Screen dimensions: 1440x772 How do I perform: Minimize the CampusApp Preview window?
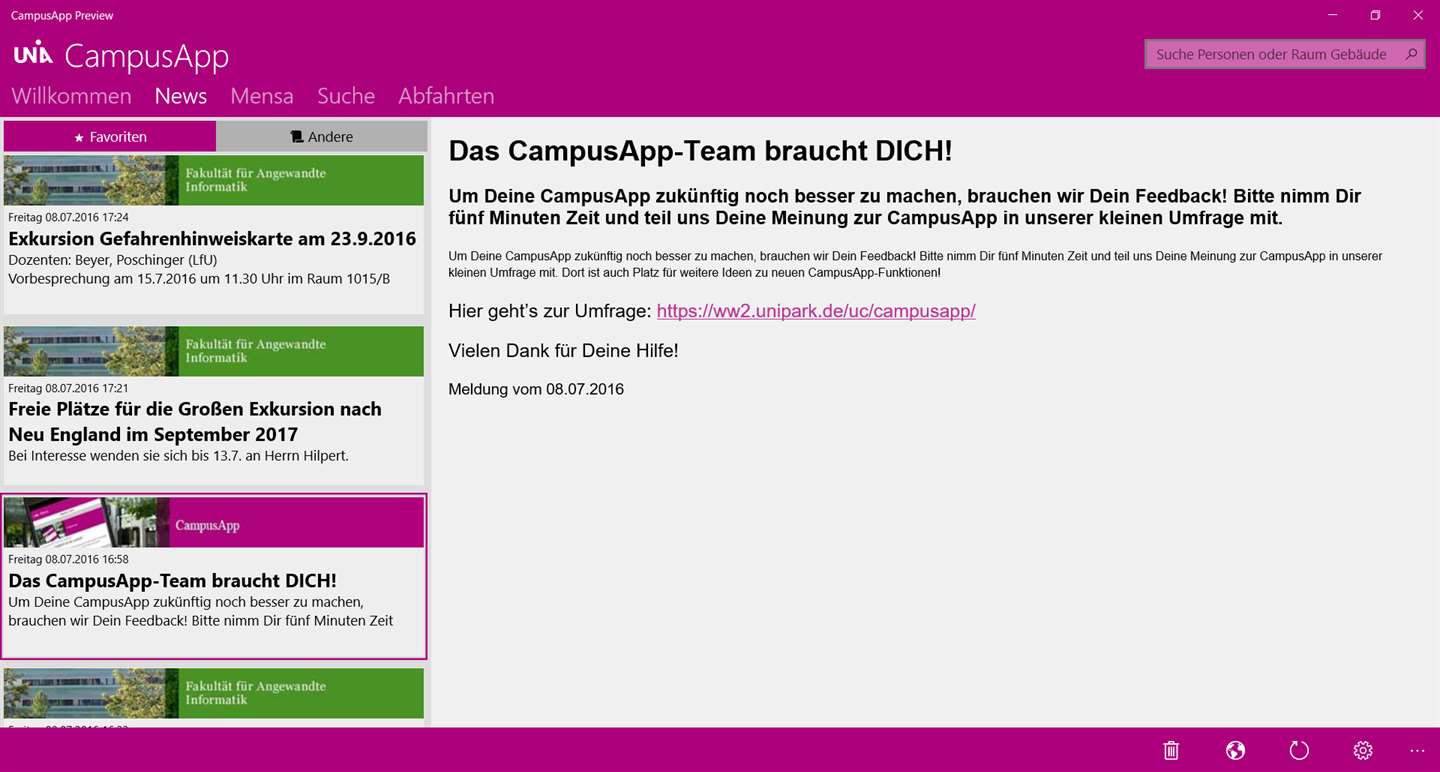pos(1333,15)
